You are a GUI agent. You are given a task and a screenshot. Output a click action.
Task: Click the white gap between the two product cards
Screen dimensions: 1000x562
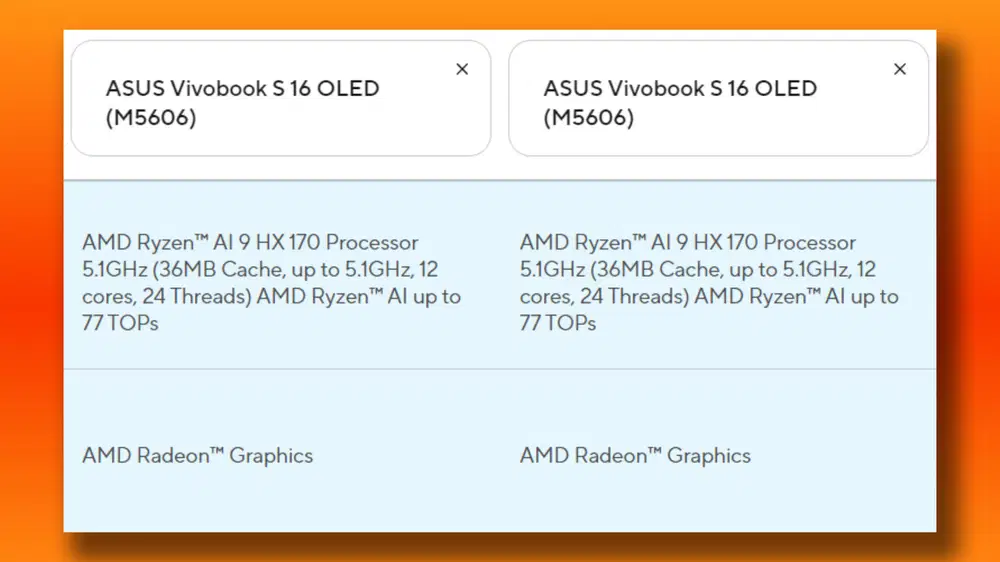tap(500, 98)
